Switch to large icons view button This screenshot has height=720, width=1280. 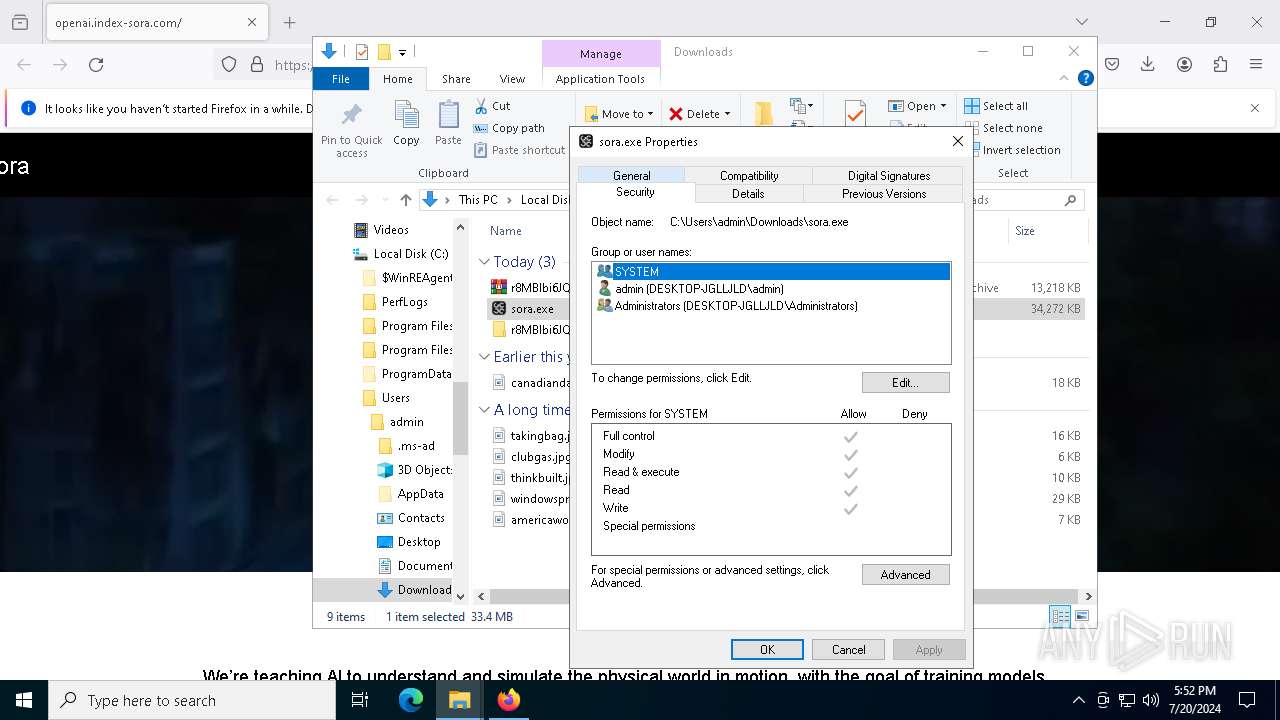point(1081,617)
